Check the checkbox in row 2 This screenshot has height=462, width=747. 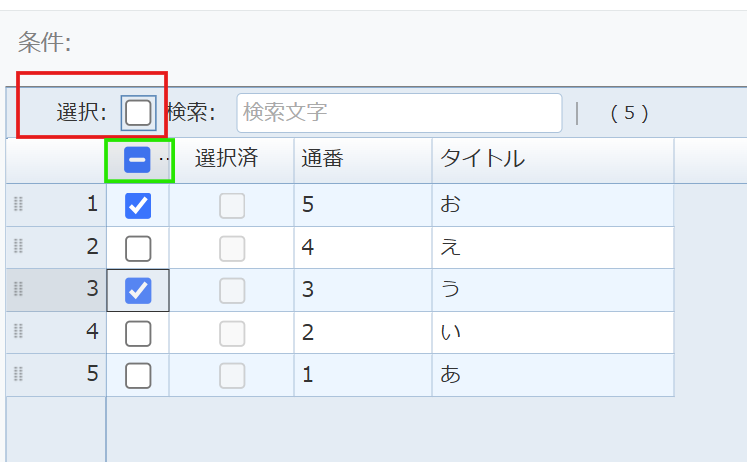pyautogui.click(x=138, y=248)
